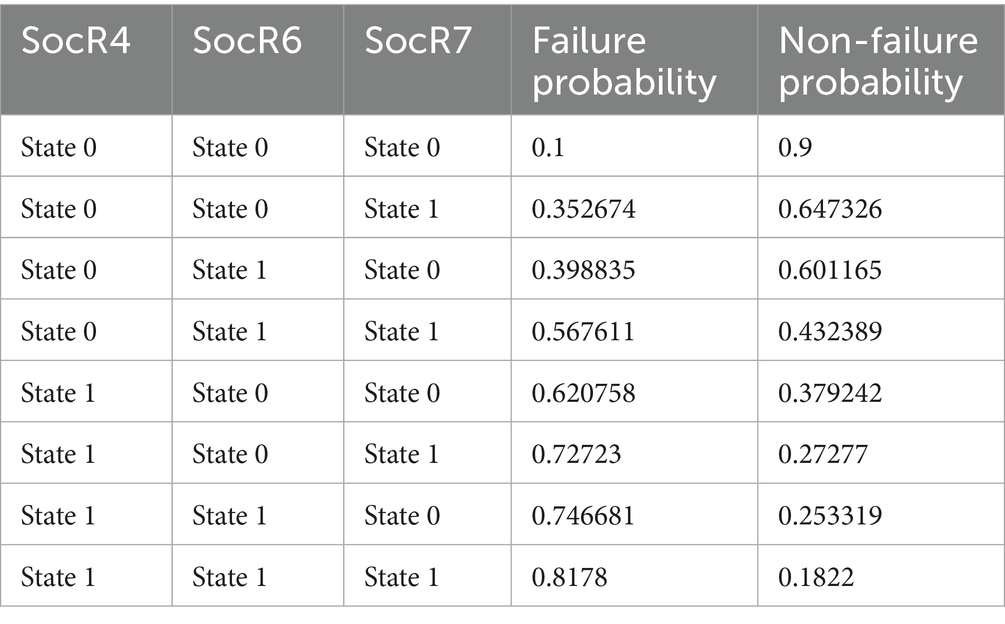This screenshot has width=1005, height=624.
Task: Select the non-failure value 0.432389
Action: [x=830, y=332]
